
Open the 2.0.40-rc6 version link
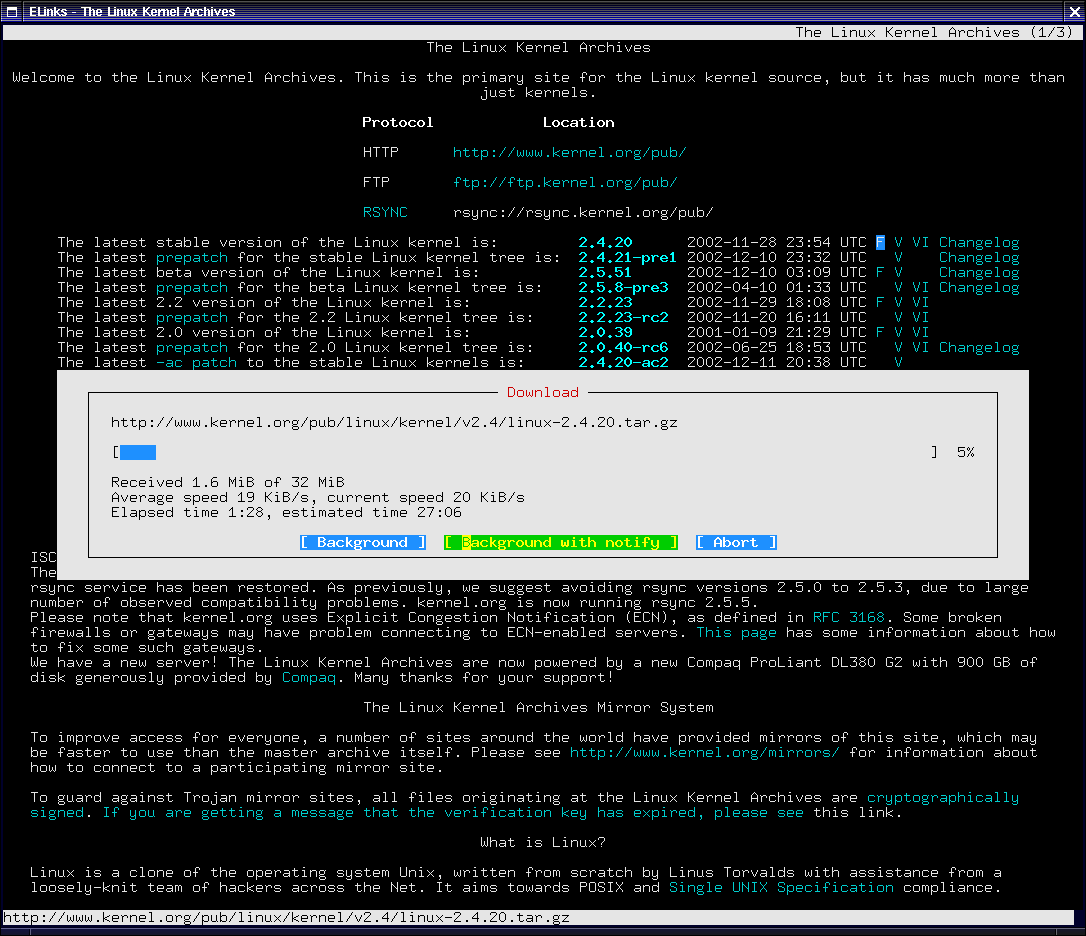pos(623,347)
